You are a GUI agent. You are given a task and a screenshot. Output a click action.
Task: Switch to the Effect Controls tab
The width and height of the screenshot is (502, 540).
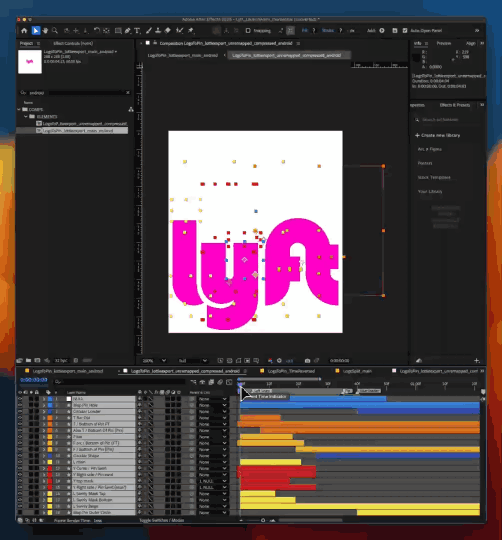coord(73,43)
